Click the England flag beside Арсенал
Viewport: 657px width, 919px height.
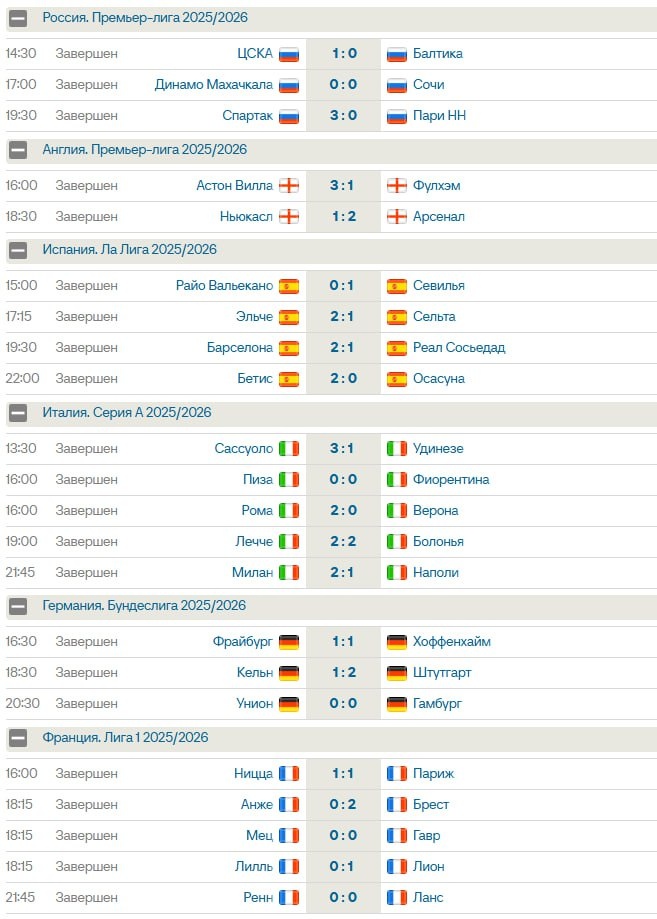397,217
